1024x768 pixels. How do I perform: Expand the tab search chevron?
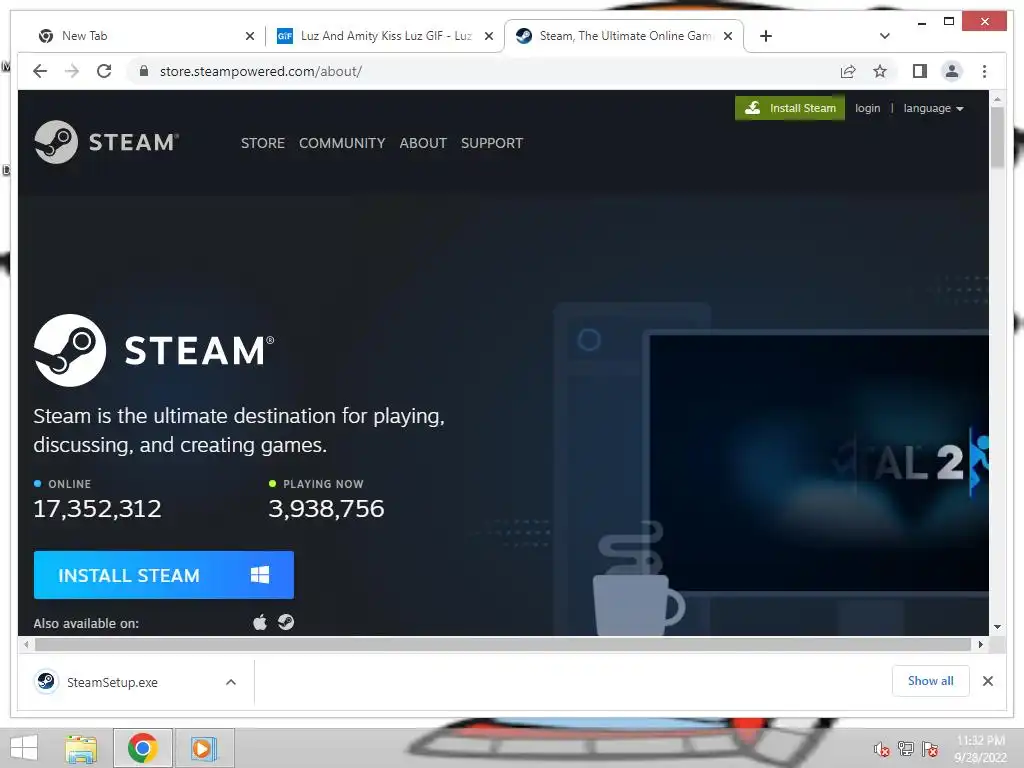click(884, 36)
